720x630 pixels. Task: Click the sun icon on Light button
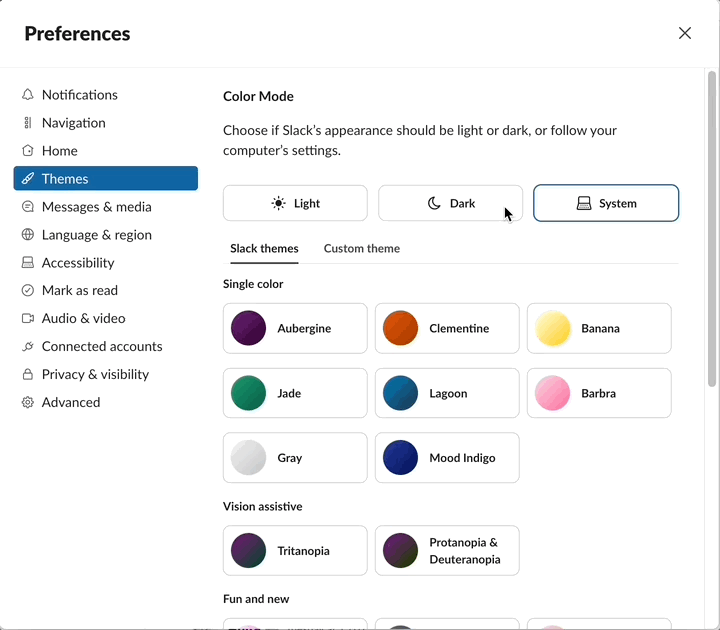[x=278, y=203]
